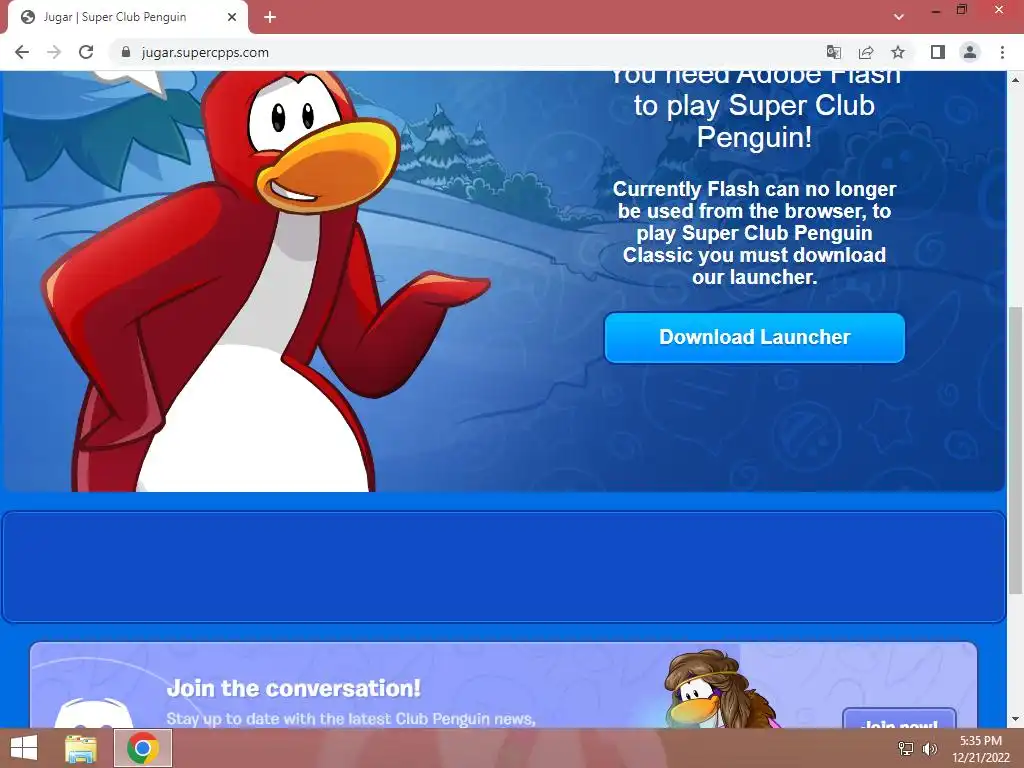This screenshot has height=768, width=1024.
Task: Click the Chrome taskbar icon
Action: point(143,748)
